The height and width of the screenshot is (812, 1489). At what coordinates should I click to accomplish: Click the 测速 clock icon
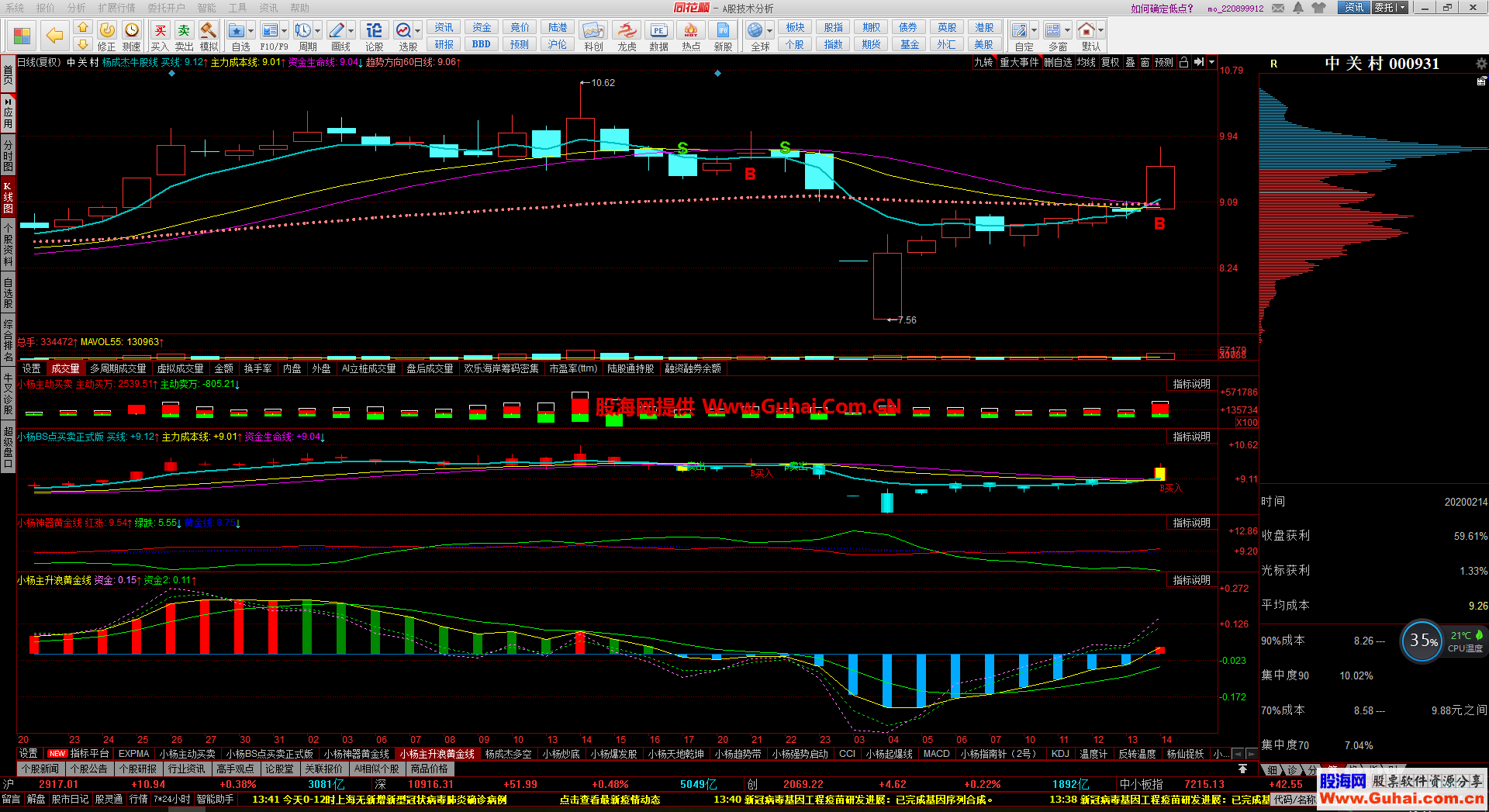point(132,30)
